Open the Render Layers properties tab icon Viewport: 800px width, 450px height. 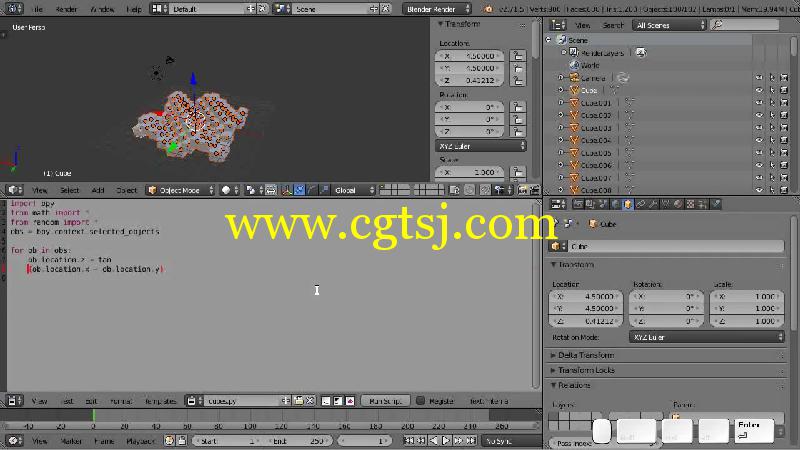point(590,204)
